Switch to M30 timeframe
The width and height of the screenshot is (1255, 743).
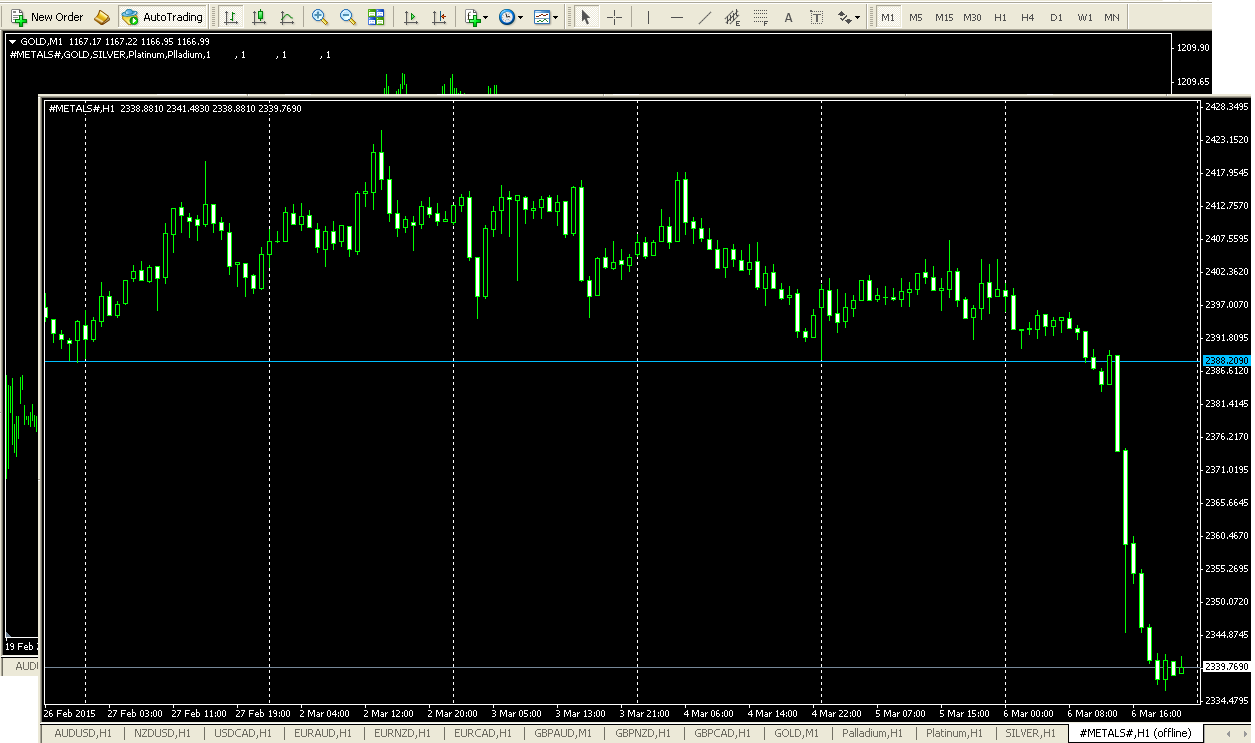coord(972,17)
